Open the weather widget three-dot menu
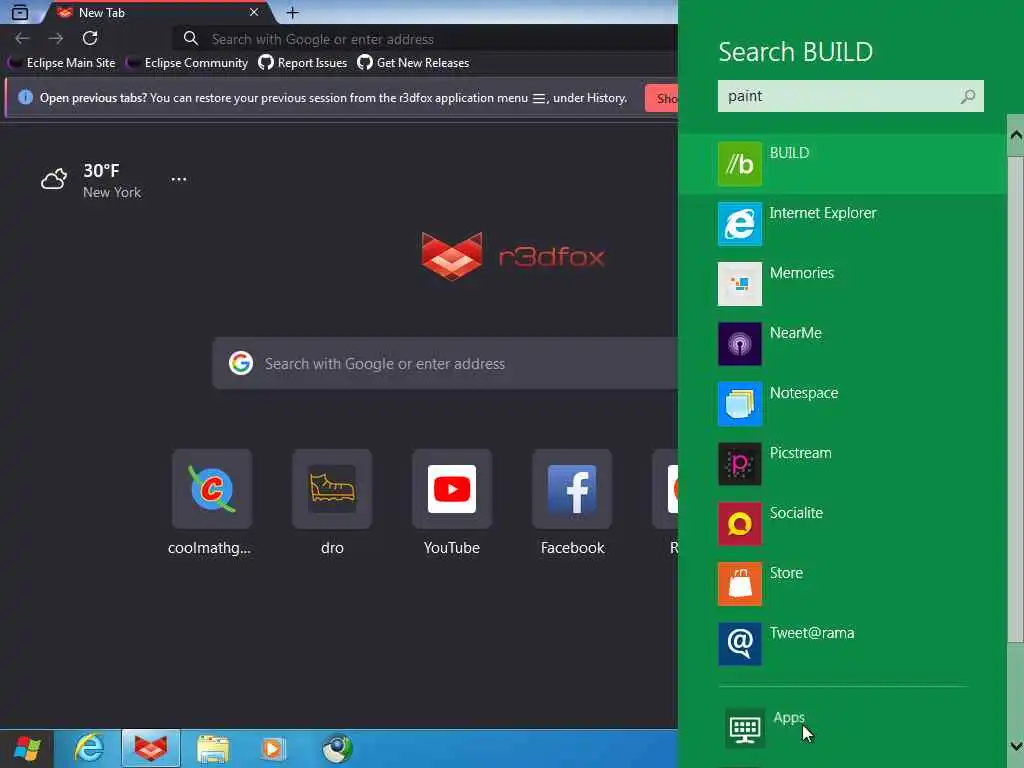Screen dimensions: 1024x768 (x=179, y=179)
